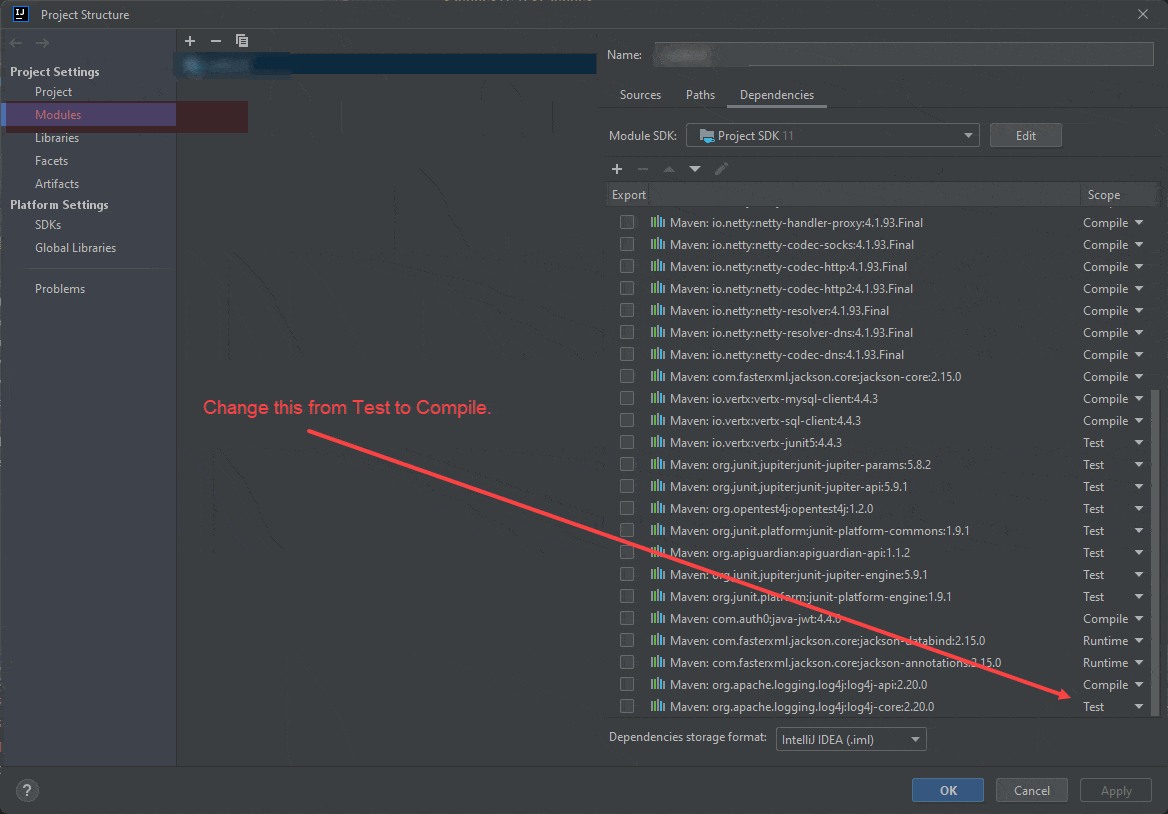Check export for netty-codec-http:4.1.93

click(x=627, y=266)
